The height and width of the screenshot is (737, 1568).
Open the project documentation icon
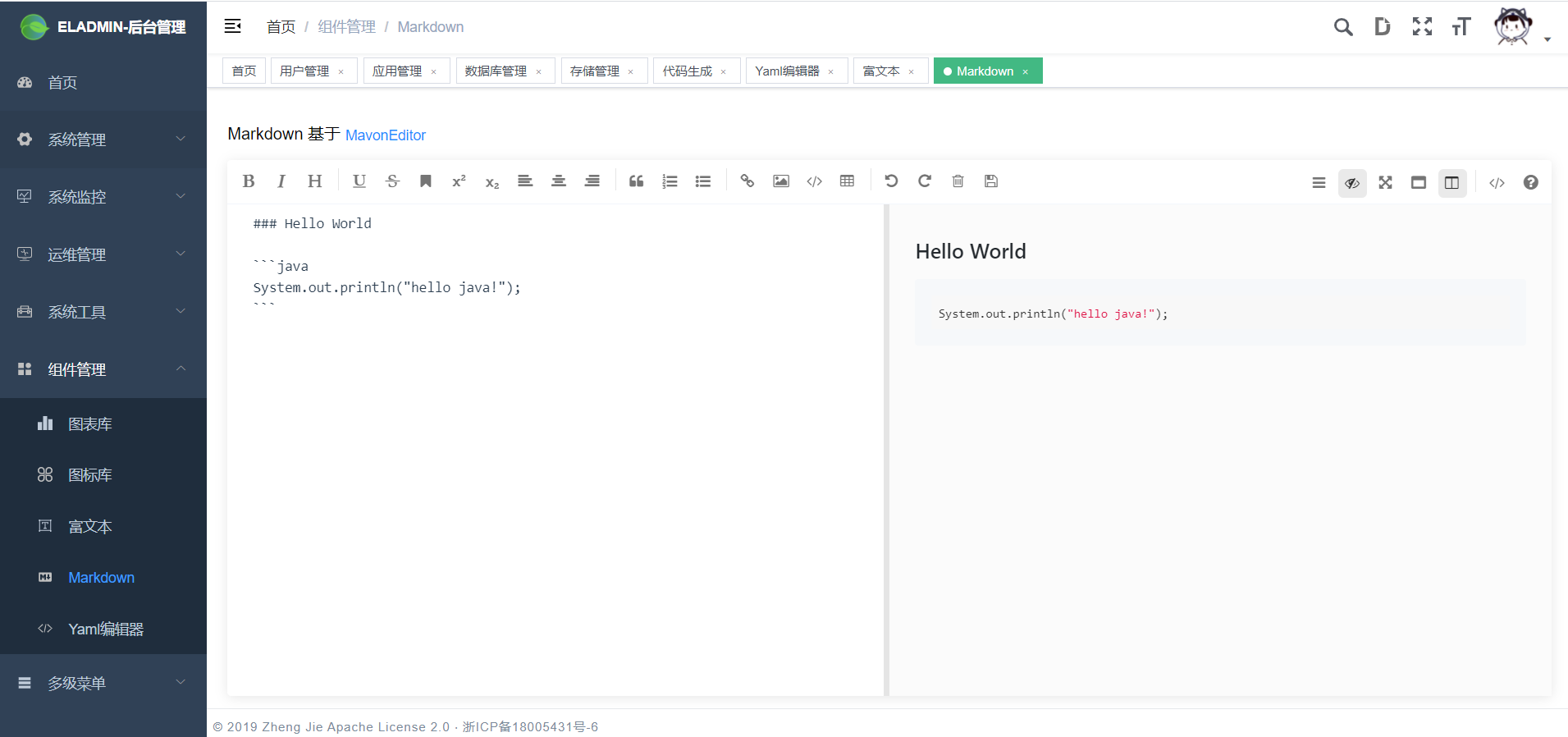coord(1383,27)
